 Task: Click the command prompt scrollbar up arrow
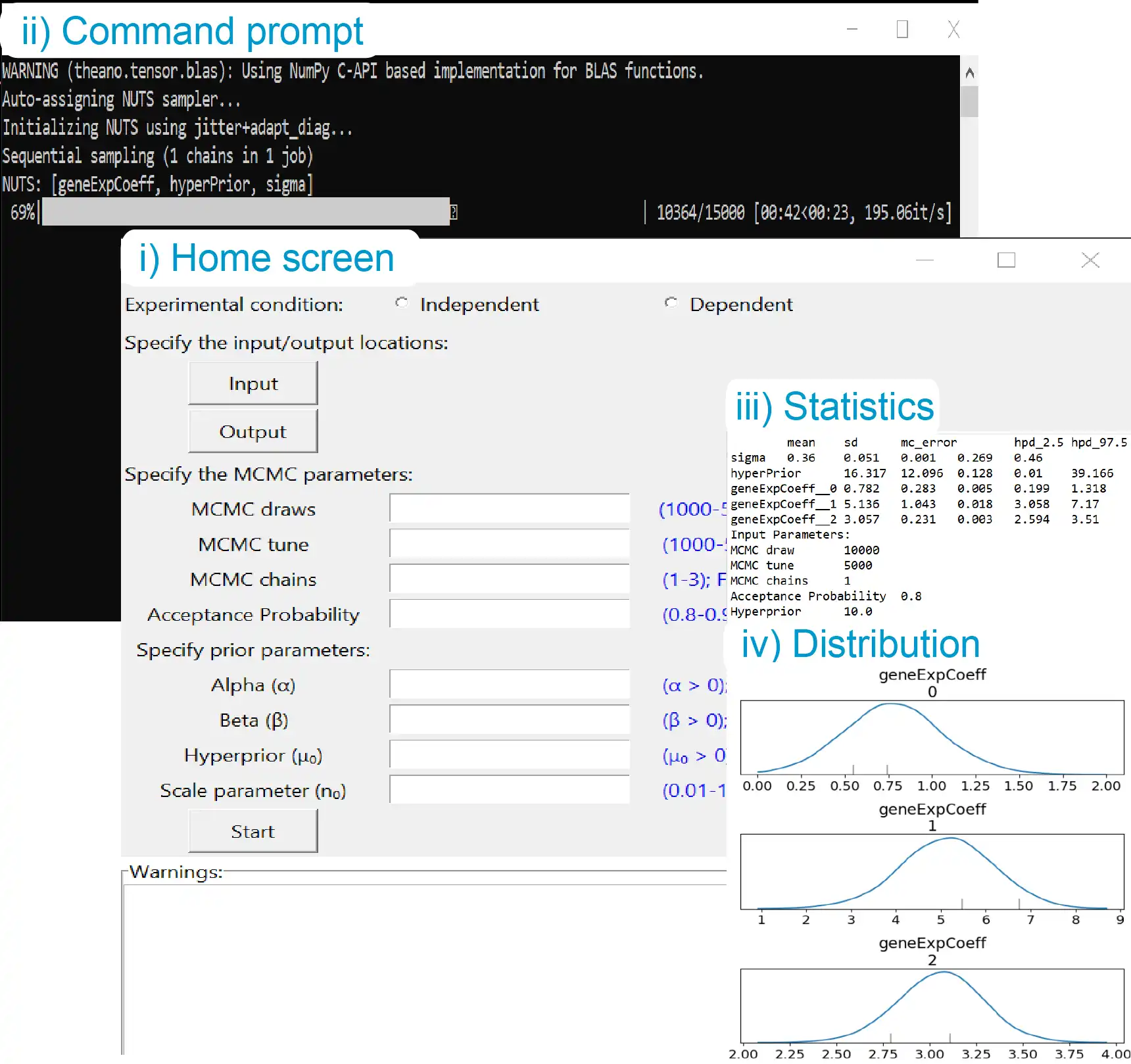point(969,72)
